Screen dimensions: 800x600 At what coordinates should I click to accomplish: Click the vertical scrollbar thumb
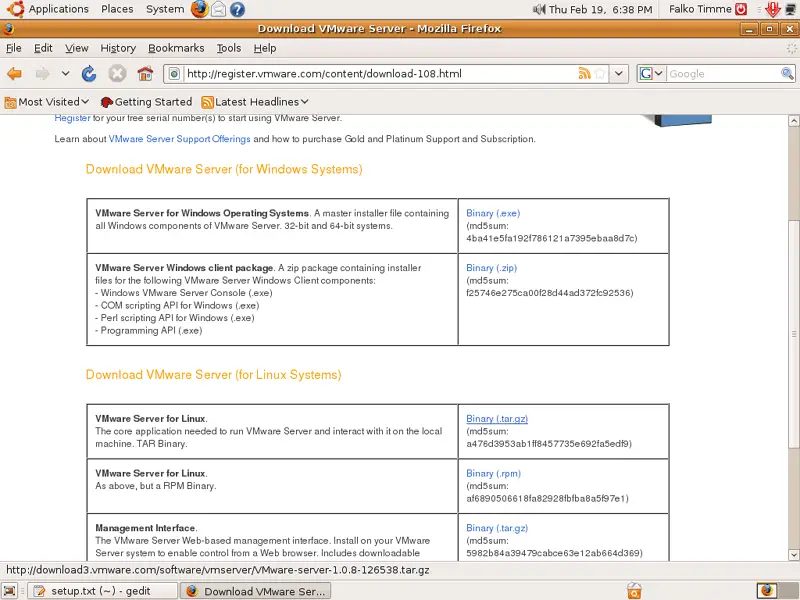793,334
